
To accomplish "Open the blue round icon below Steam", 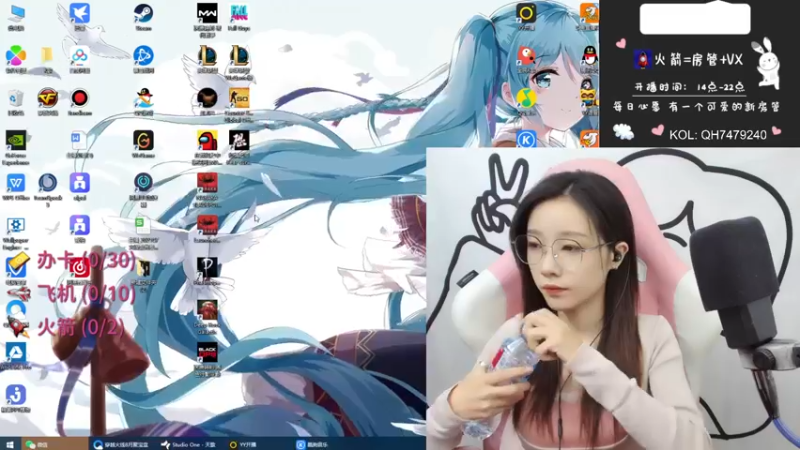I will (143, 56).
